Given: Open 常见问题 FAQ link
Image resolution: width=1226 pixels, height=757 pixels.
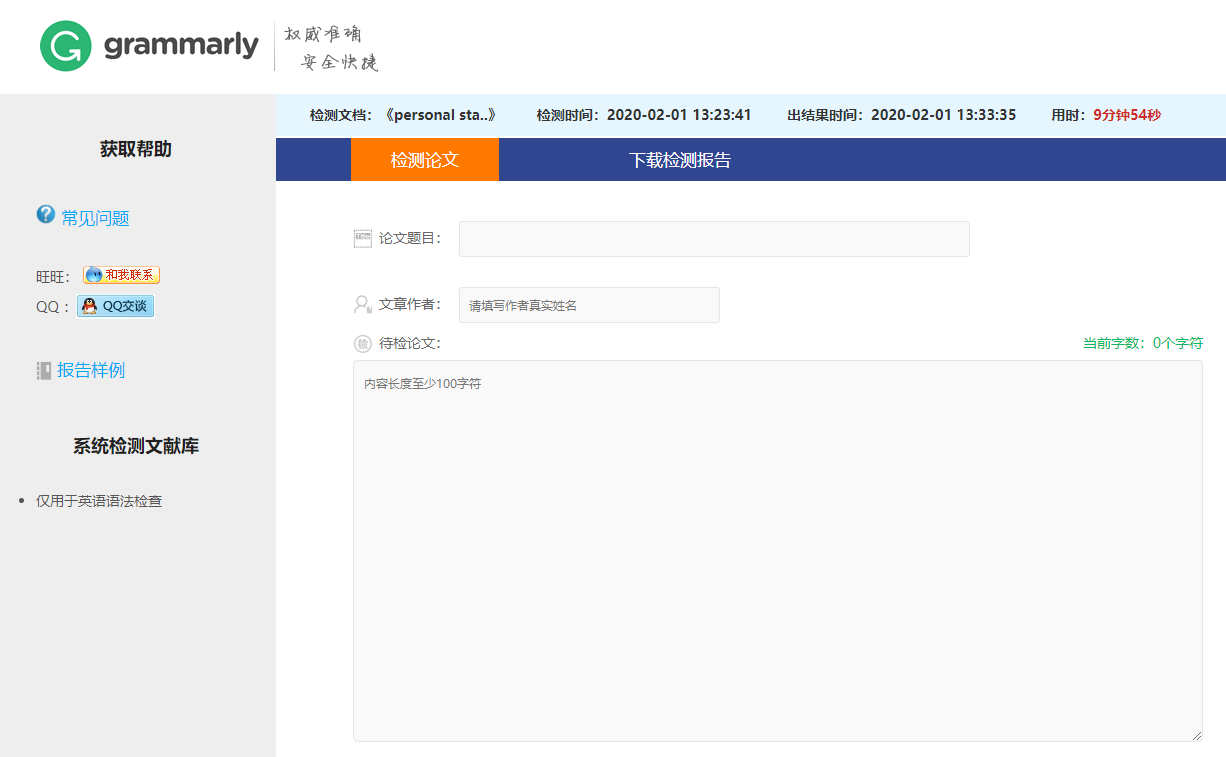Looking at the screenshot, I should point(95,218).
